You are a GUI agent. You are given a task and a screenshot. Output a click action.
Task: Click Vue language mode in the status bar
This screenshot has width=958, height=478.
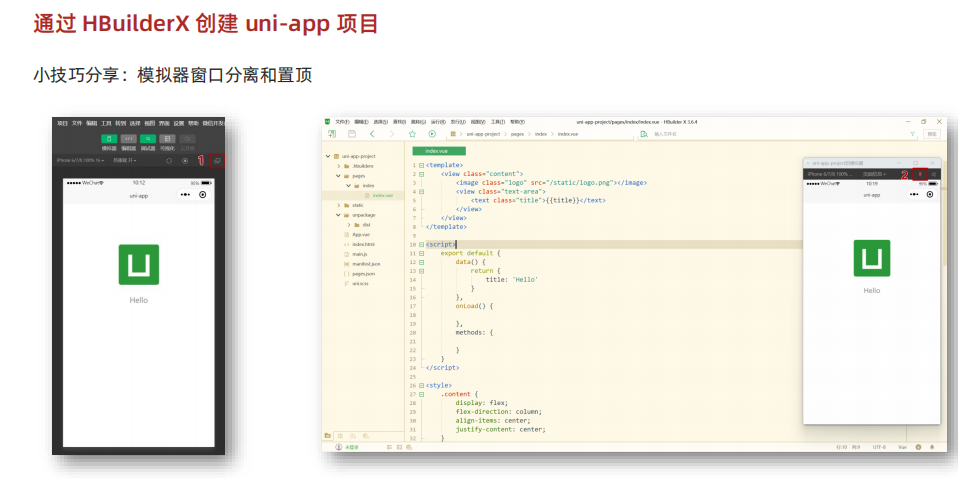coord(901,447)
